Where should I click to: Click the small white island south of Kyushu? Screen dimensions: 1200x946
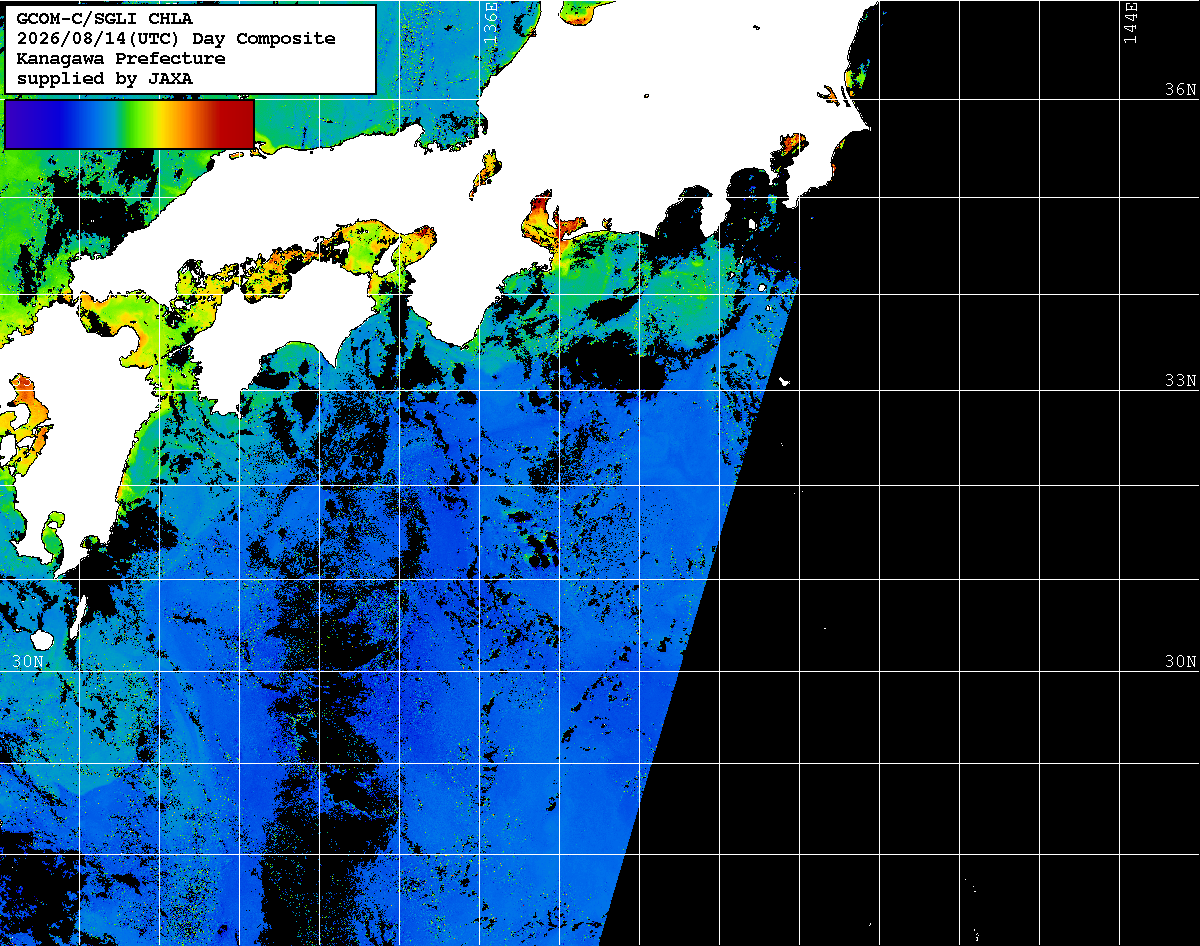coord(42,639)
